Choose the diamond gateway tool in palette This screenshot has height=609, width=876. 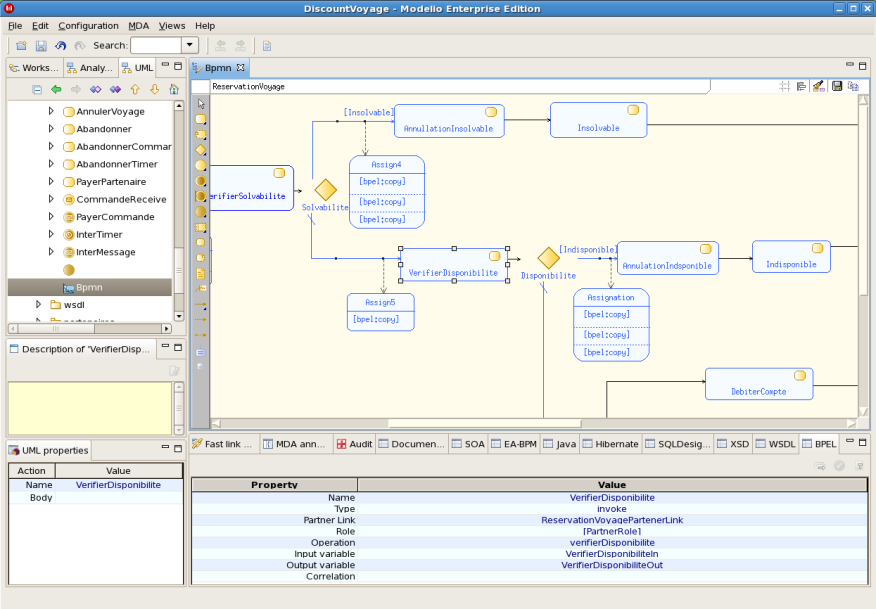(x=201, y=150)
